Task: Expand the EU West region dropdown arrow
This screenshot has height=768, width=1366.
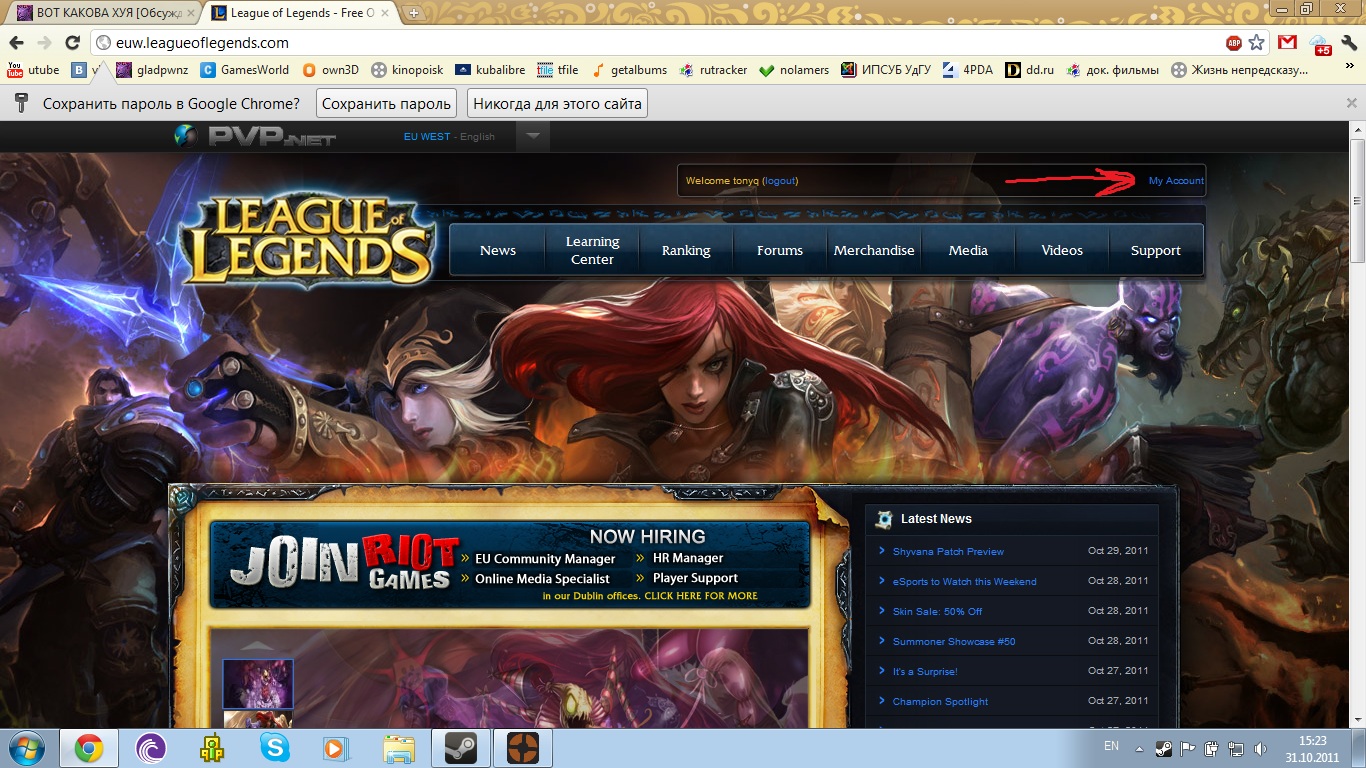Action: tap(533, 136)
